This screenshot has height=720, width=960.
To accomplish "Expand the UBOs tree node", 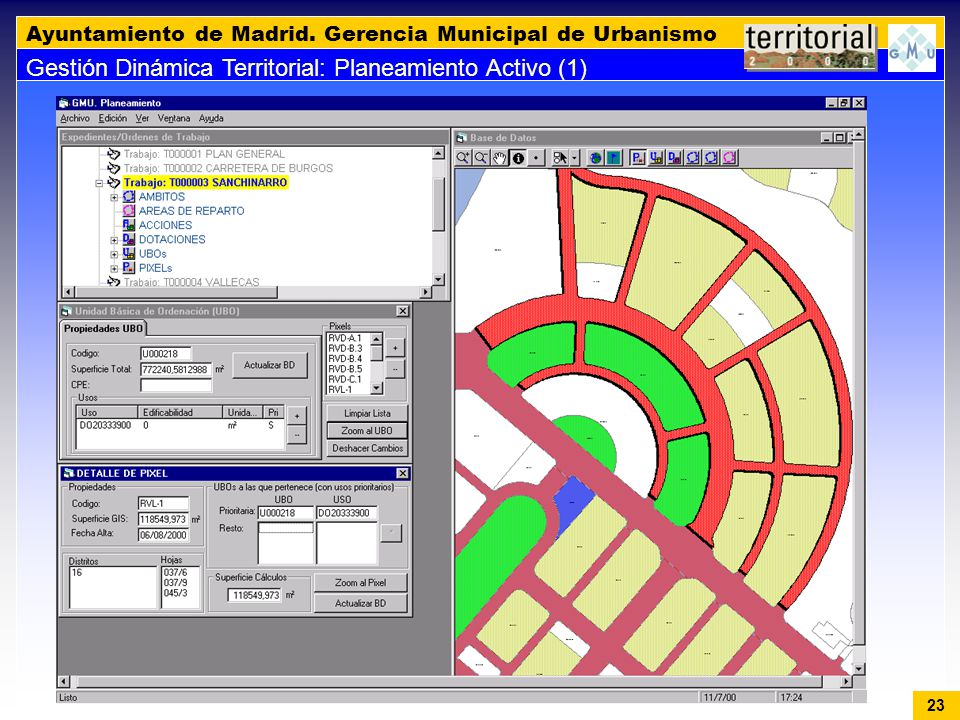I will click(114, 254).
